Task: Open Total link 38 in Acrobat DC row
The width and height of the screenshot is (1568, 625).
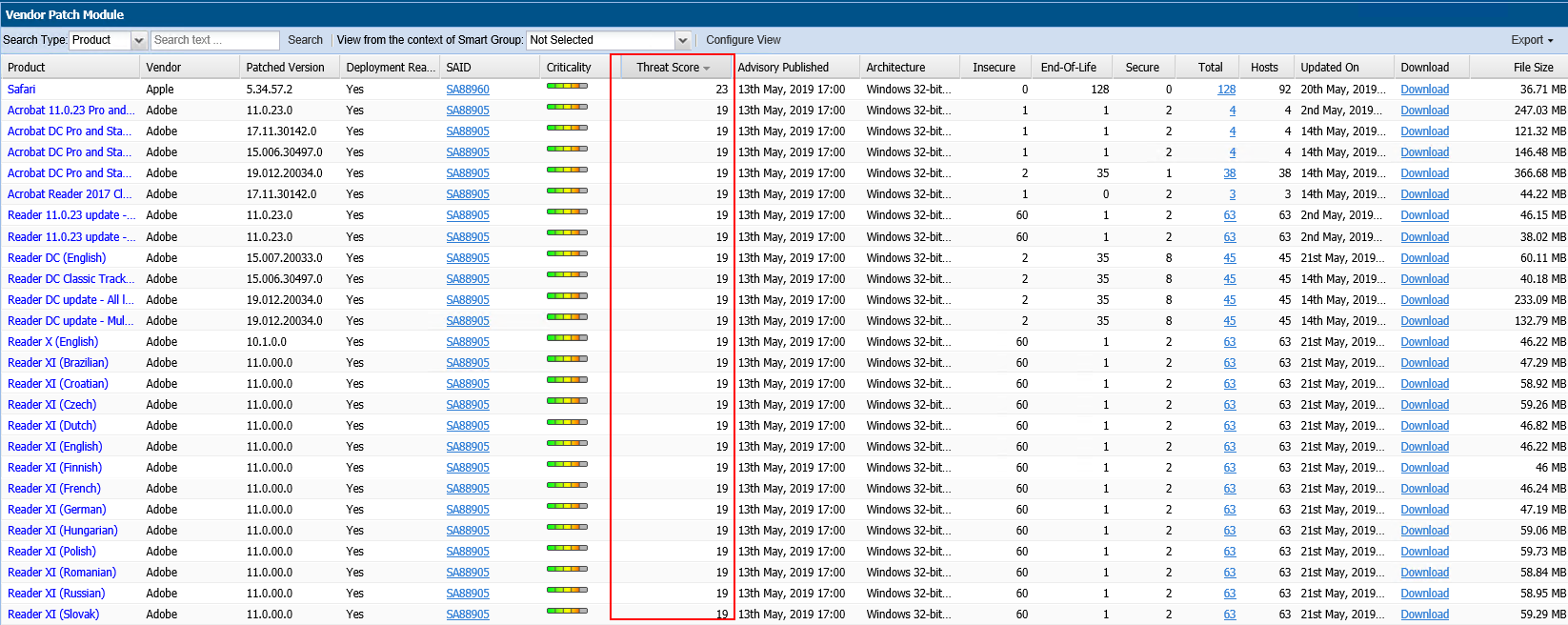Action: tap(1230, 173)
